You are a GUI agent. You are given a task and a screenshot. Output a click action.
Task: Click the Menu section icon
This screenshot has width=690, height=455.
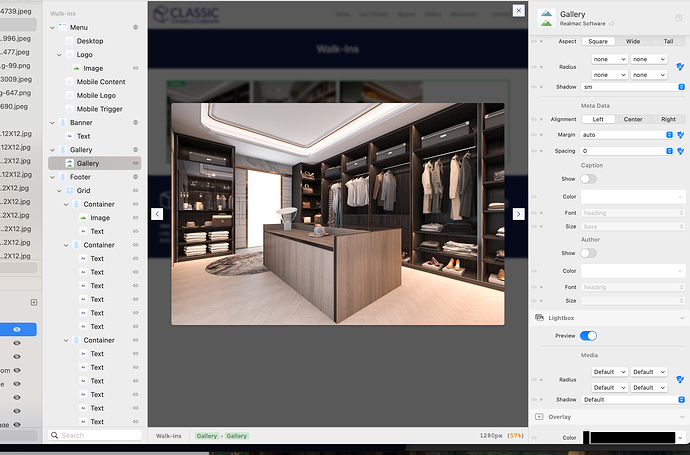[x=62, y=27]
